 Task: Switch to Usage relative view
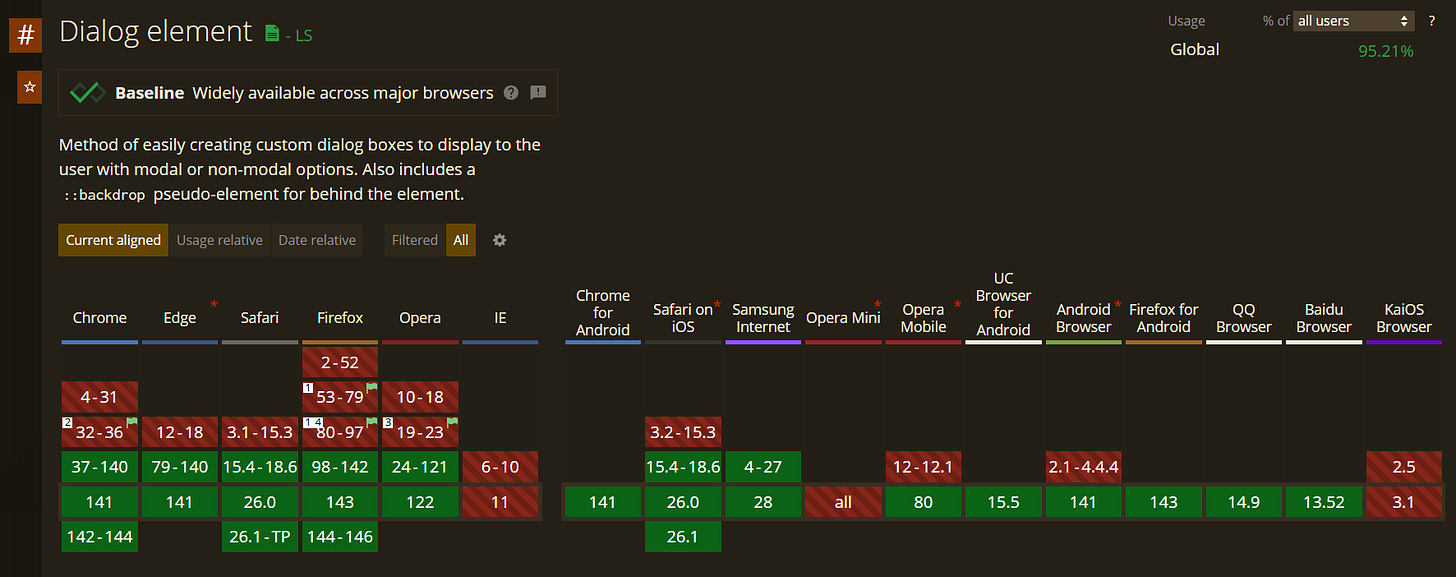pyautogui.click(x=220, y=240)
